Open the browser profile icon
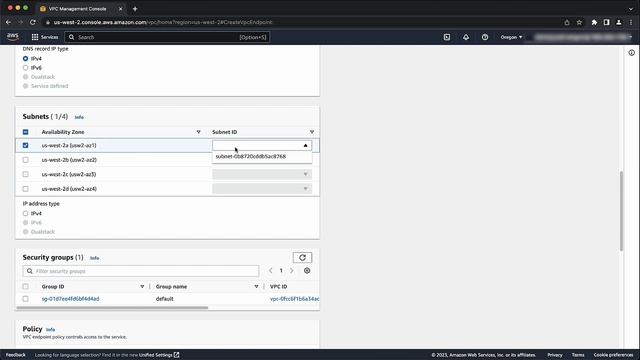 (619, 22)
